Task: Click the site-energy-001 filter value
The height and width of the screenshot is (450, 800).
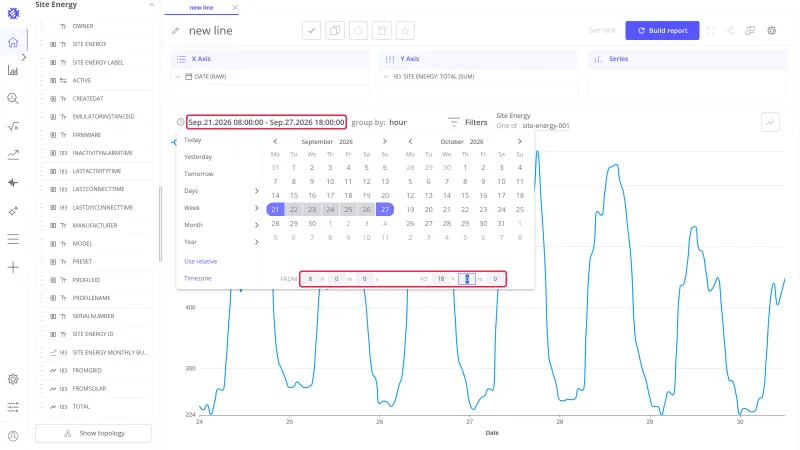Action: coord(545,126)
